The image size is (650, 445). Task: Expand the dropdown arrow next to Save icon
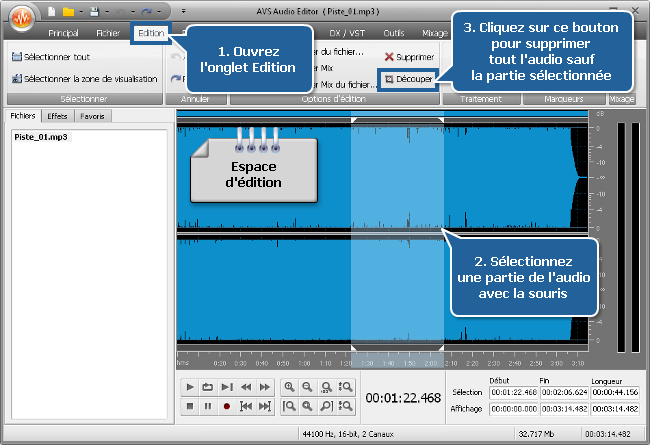107,12
